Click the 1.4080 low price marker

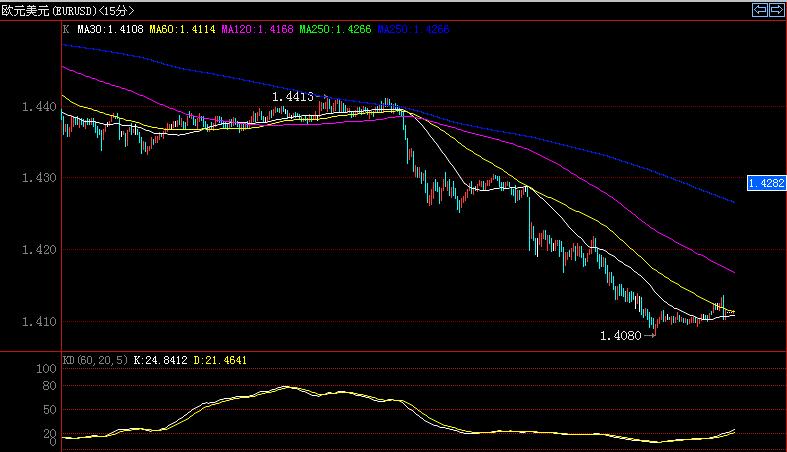[621, 336]
